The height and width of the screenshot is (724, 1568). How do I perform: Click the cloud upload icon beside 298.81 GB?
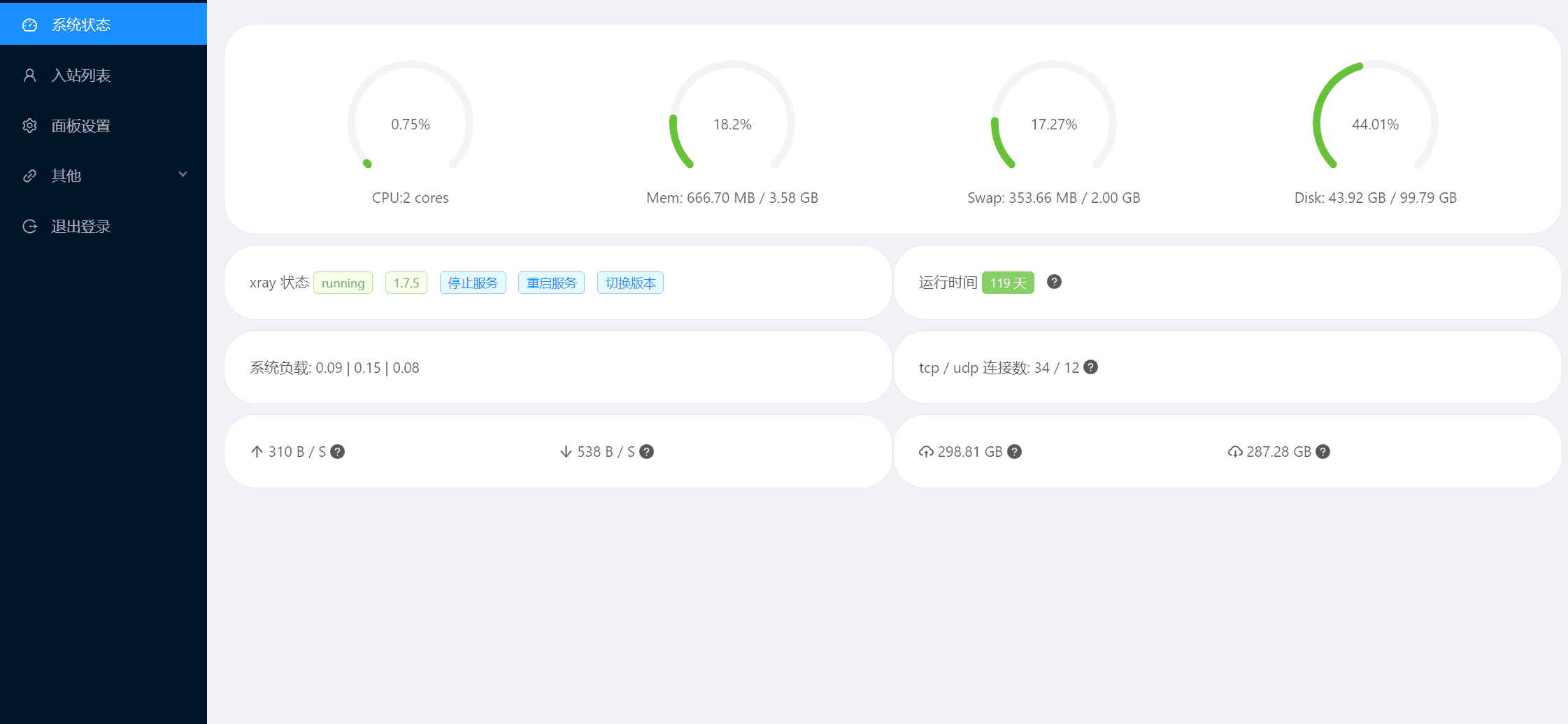pos(926,451)
